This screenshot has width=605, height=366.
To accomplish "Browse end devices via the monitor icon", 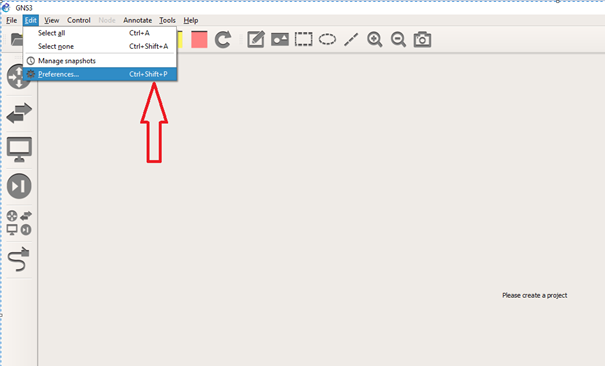I will 19,149.
